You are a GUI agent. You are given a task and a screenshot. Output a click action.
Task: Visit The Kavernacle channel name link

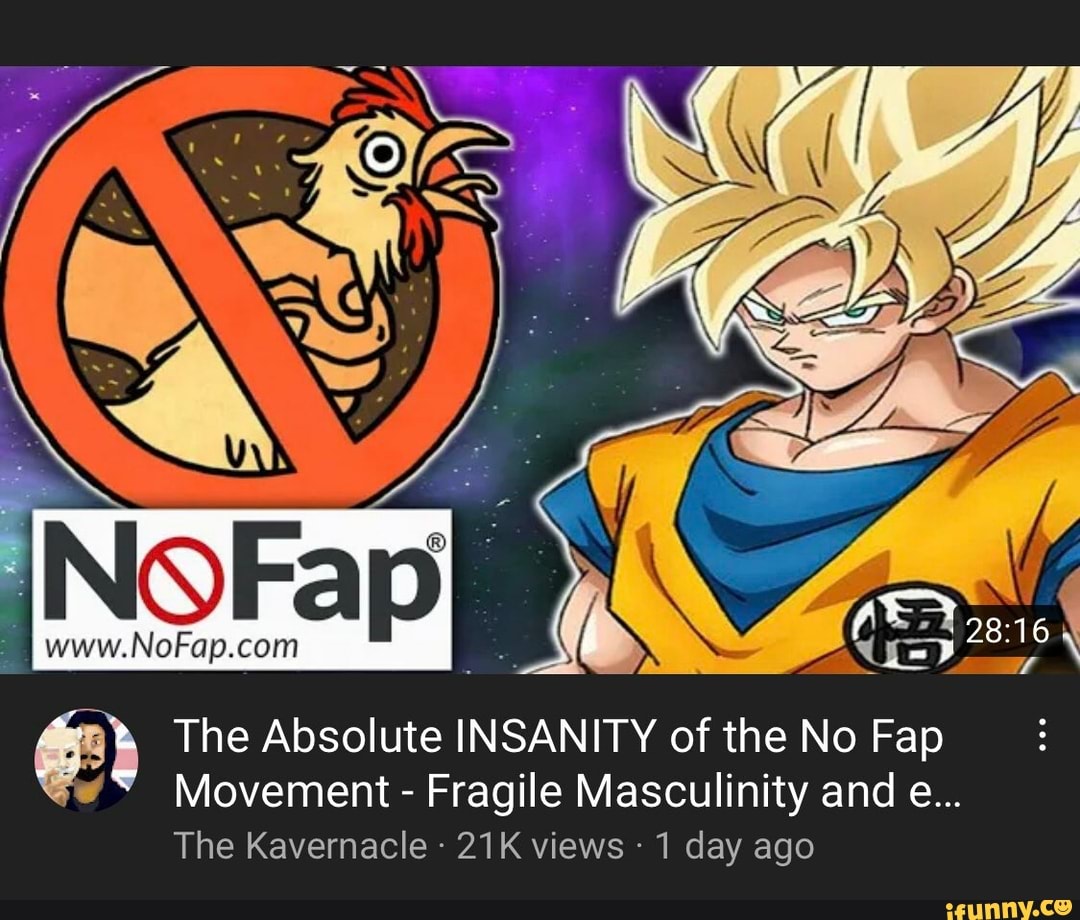[x=301, y=846]
